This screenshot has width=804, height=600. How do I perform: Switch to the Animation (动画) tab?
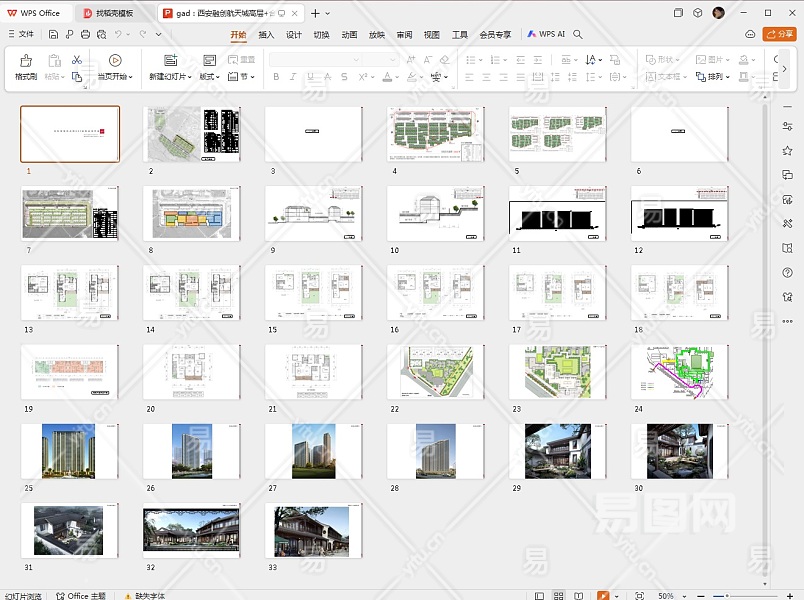pos(349,34)
